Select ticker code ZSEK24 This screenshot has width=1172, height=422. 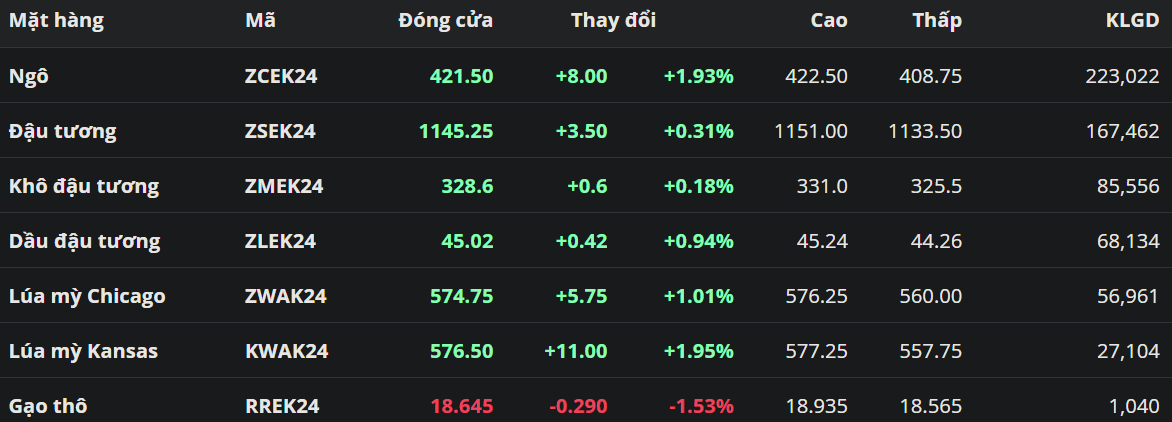[x=280, y=131]
